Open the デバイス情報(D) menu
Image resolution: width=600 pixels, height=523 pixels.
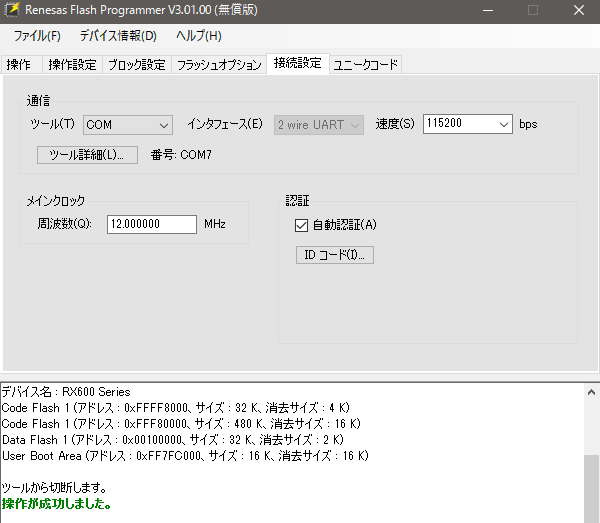pyautogui.click(x=118, y=36)
